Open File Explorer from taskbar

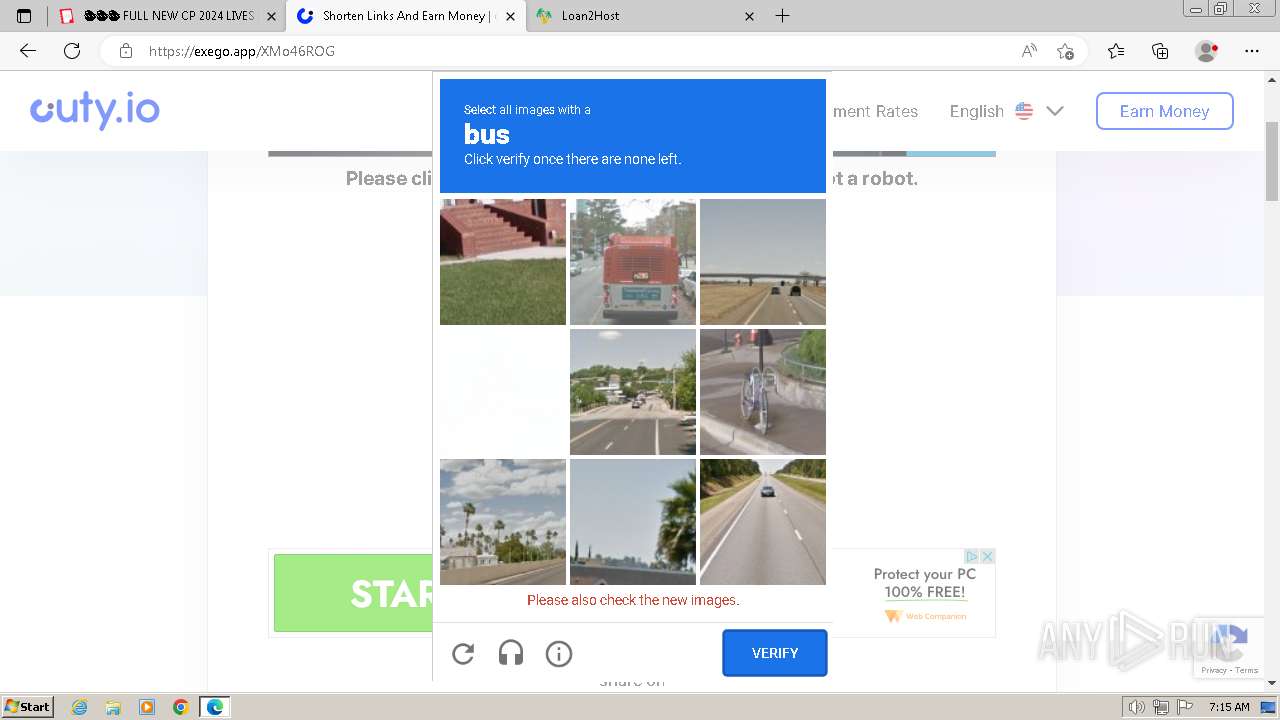pos(113,707)
